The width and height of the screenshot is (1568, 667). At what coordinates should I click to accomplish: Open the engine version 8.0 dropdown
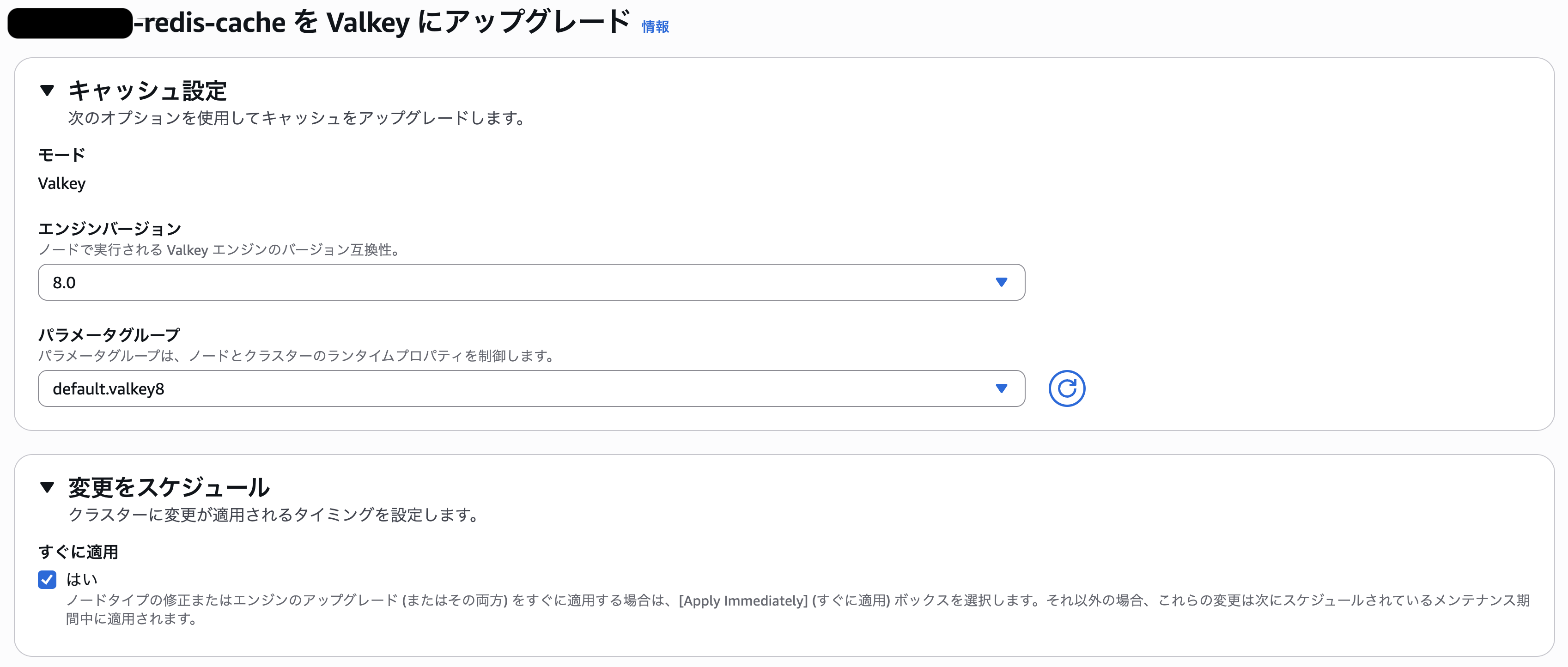pos(531,282)
